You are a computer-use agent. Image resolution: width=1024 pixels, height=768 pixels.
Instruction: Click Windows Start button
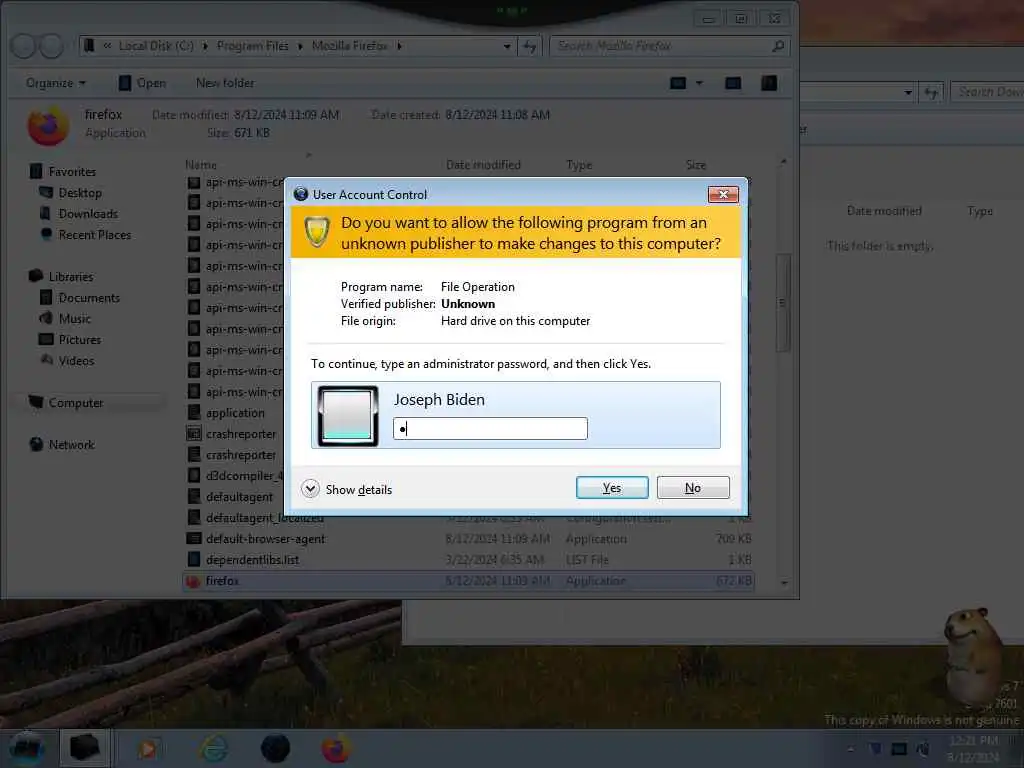click(25, 749)
